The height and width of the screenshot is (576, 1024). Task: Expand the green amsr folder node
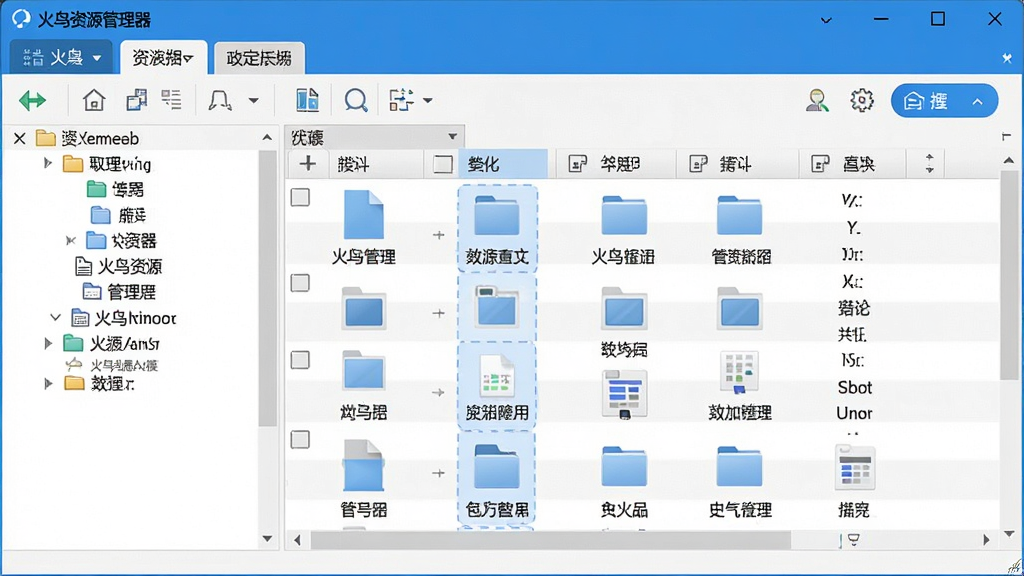(x=47, y=343)
